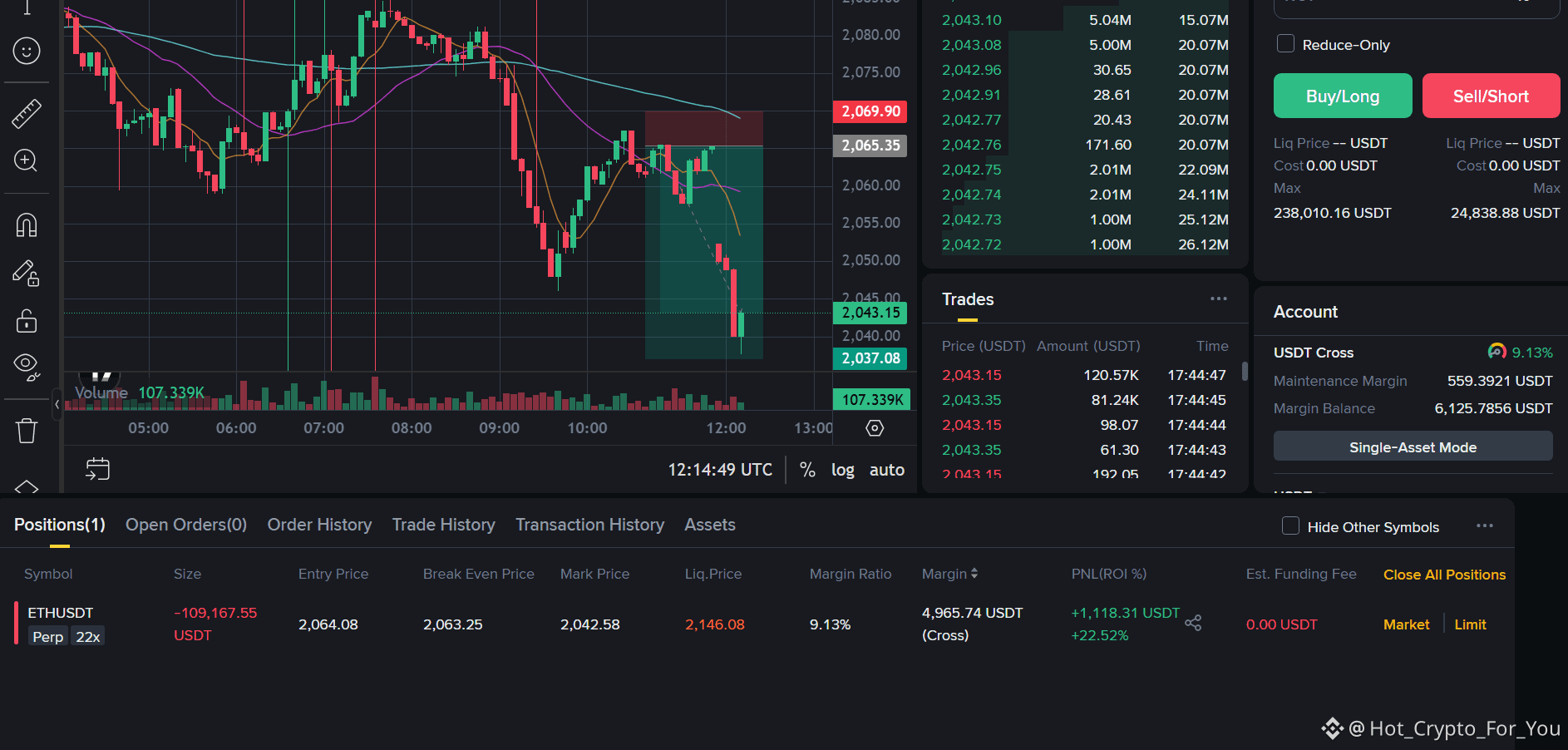Remove drawings with the trash icon

27,430
